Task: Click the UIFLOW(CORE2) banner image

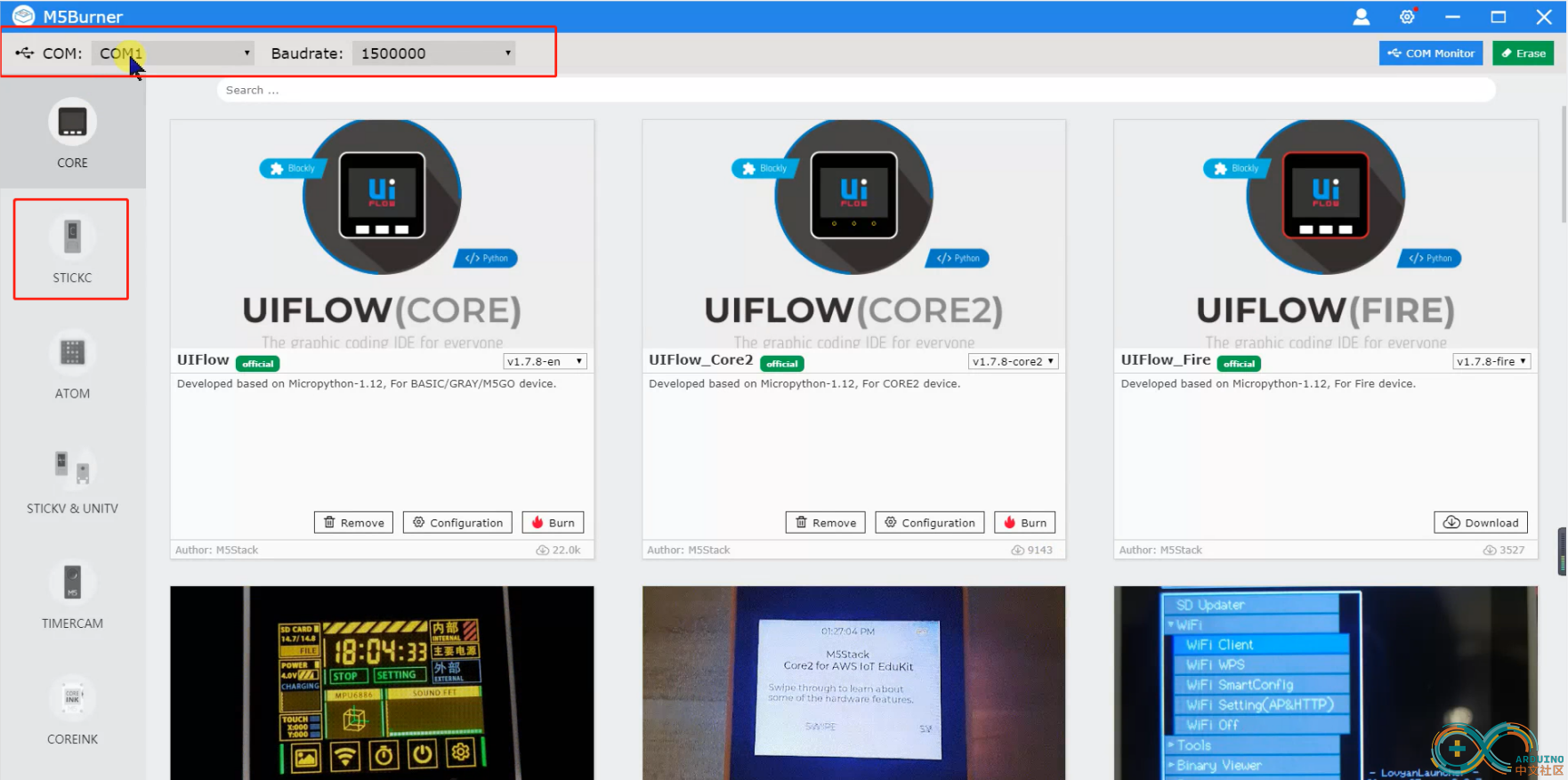Action: 853,235
